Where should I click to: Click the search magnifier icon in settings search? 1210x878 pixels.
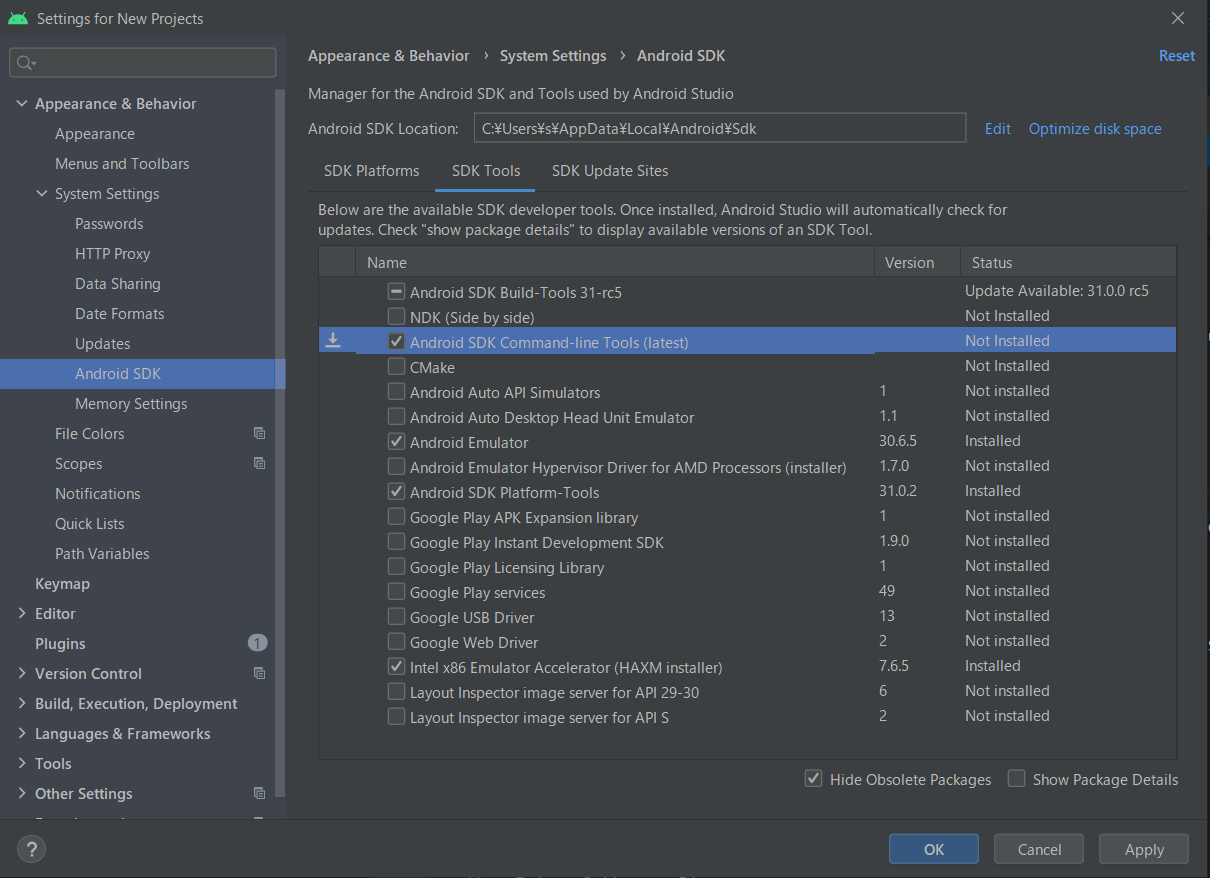tap(25, 63)
